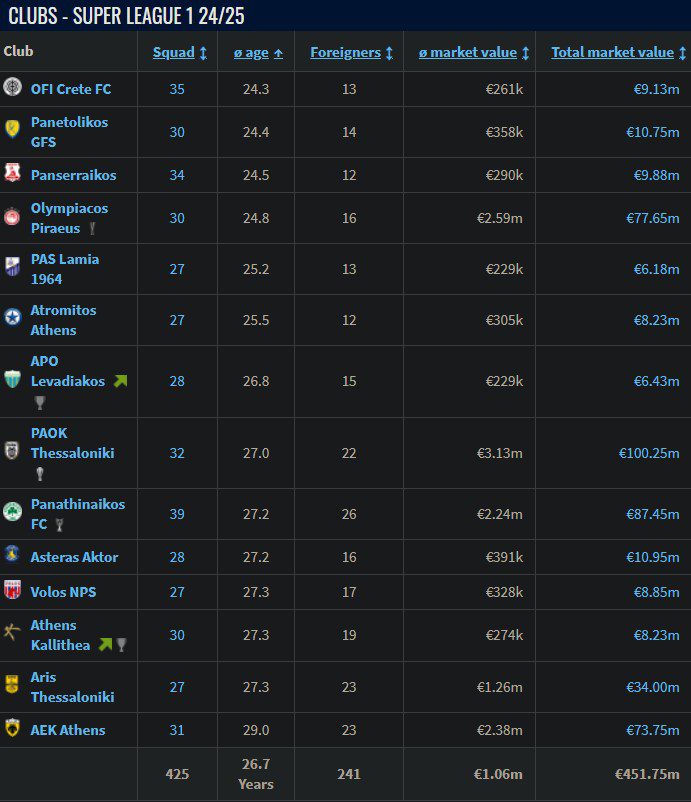Viewport: 691px width, 802px height.
Task: Click the PAOK Thessaloniki club crest
Action: (x=12, y=450)
